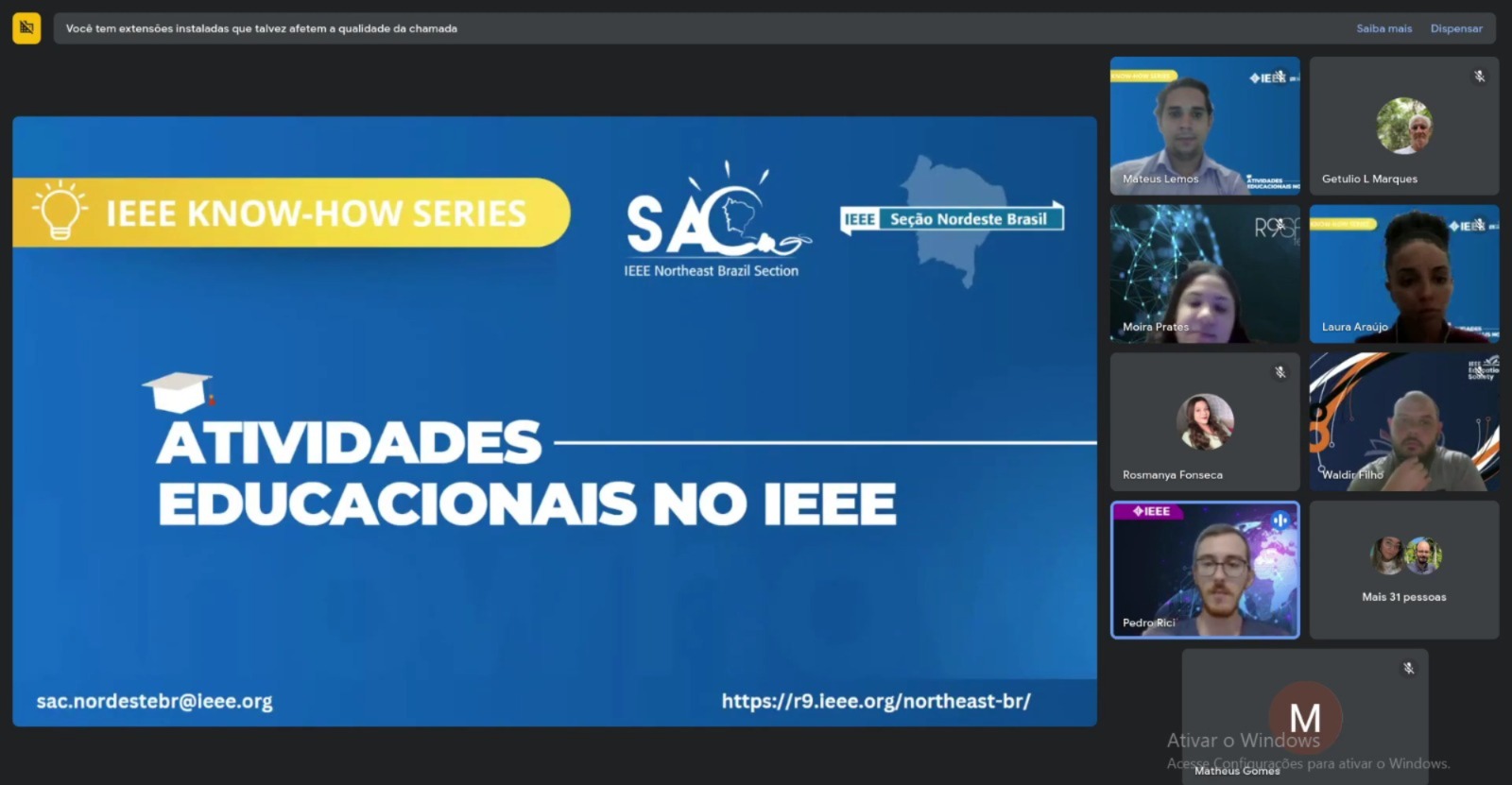This screenshot has width=1512, height=785.
Task: Select Matheus Gomes participant tile
Action: point(1305,716)
